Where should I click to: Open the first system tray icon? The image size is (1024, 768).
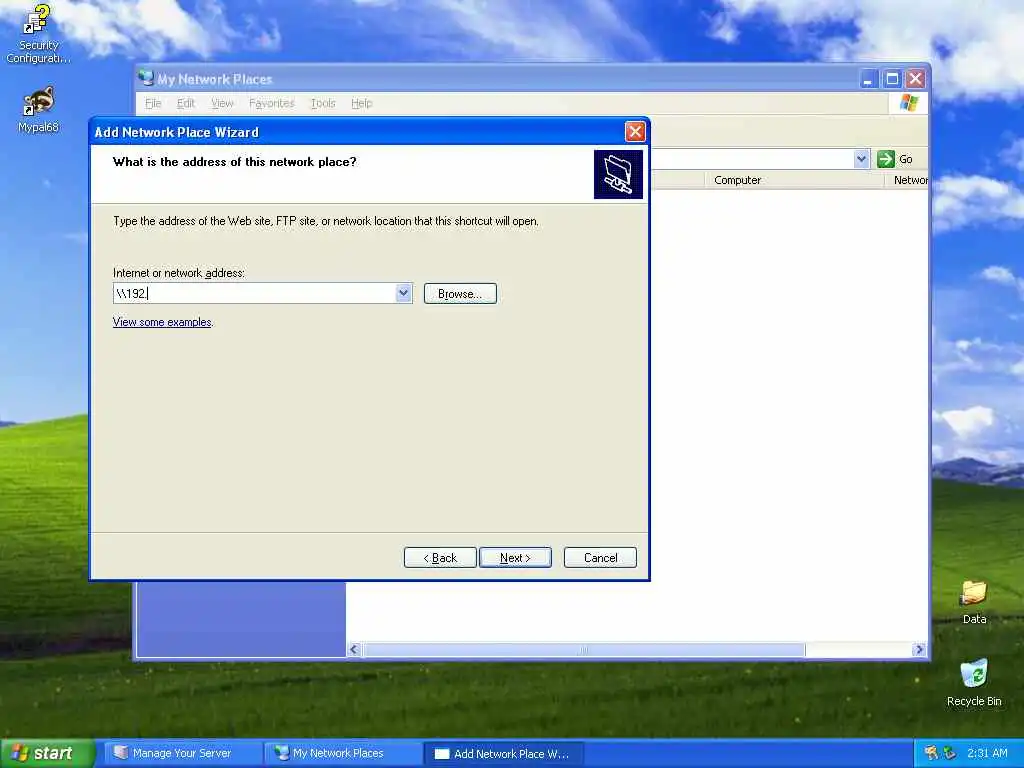pos(931,753)
